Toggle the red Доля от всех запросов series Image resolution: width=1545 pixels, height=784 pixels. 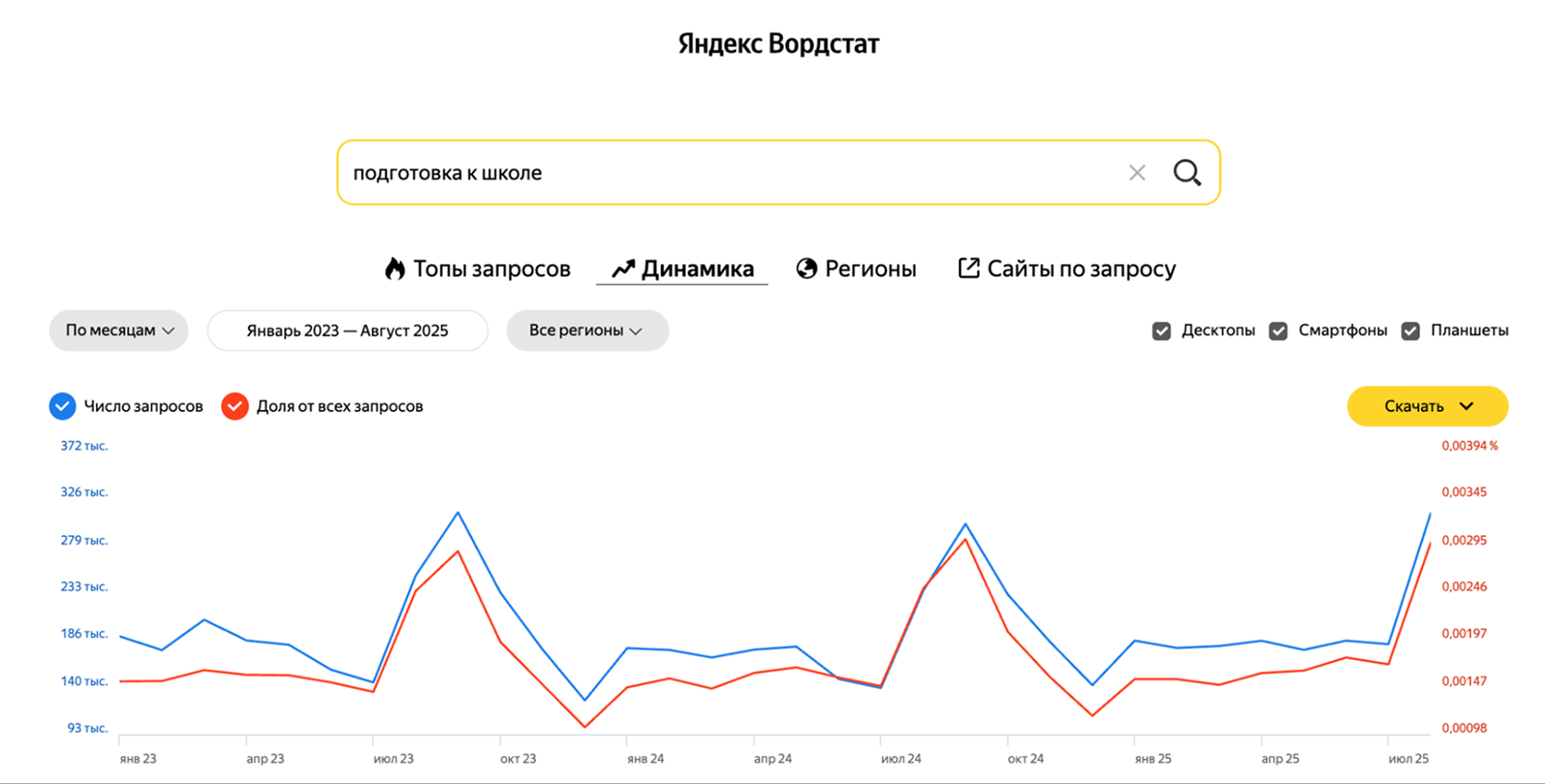[x=234, y=406]
